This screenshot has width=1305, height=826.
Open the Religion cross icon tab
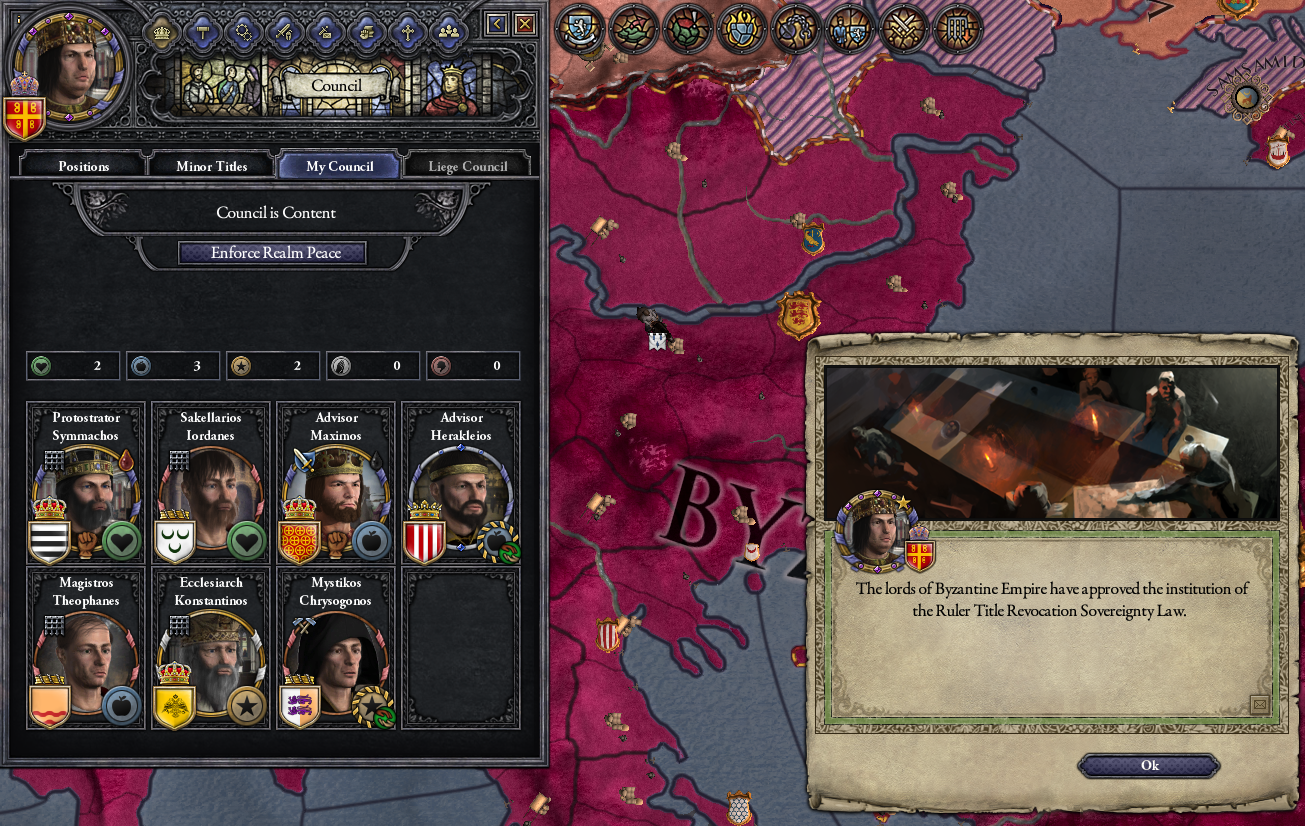pyautogui.click(x=408, y=31)
